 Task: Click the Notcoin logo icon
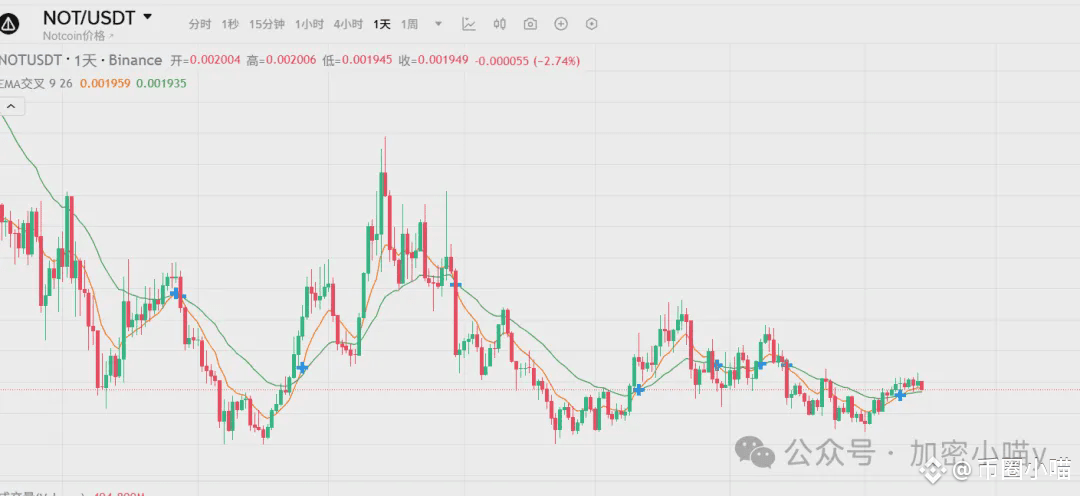coord(9,24)
